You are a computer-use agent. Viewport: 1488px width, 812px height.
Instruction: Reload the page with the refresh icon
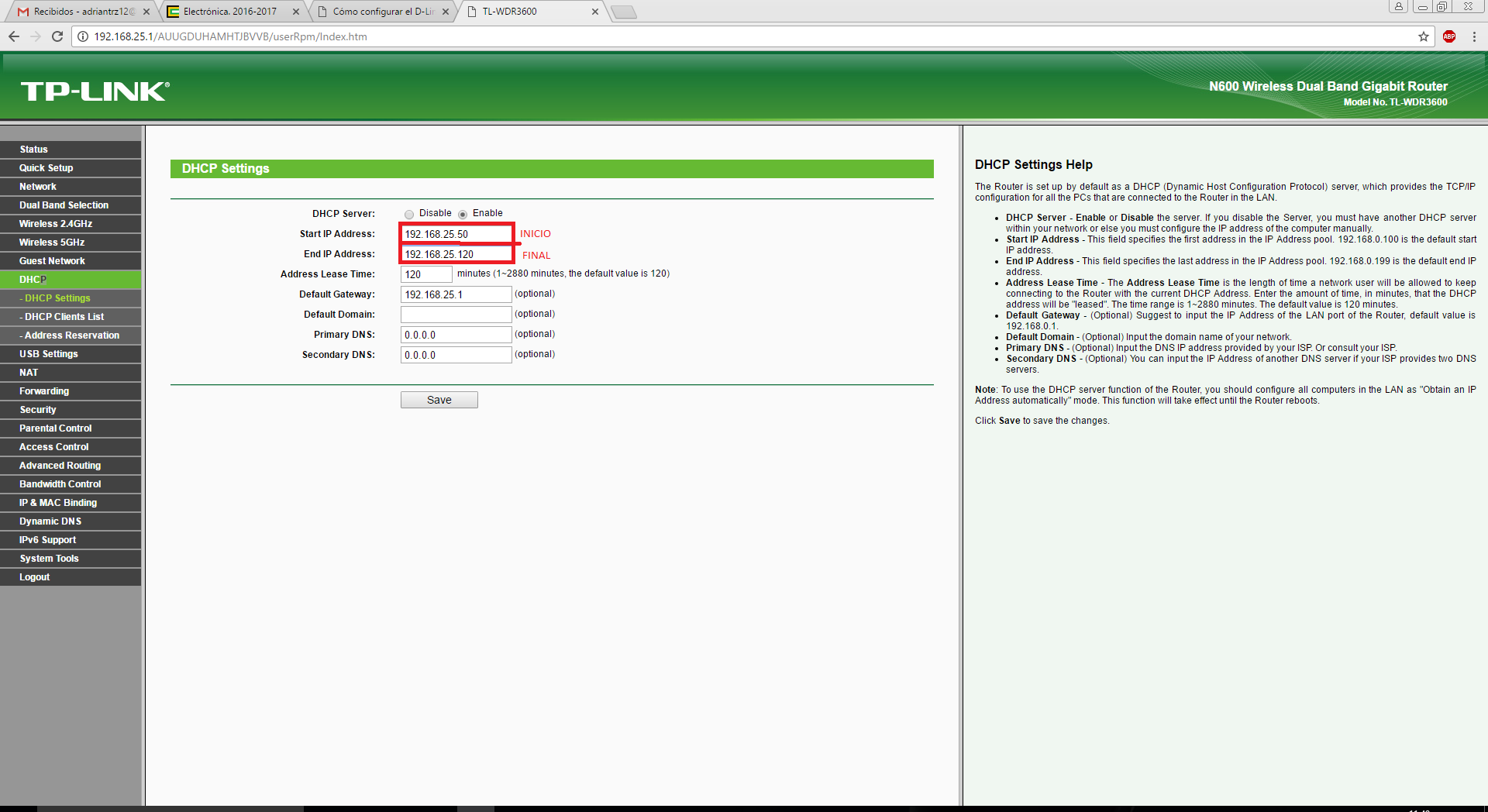click(57, 36)
